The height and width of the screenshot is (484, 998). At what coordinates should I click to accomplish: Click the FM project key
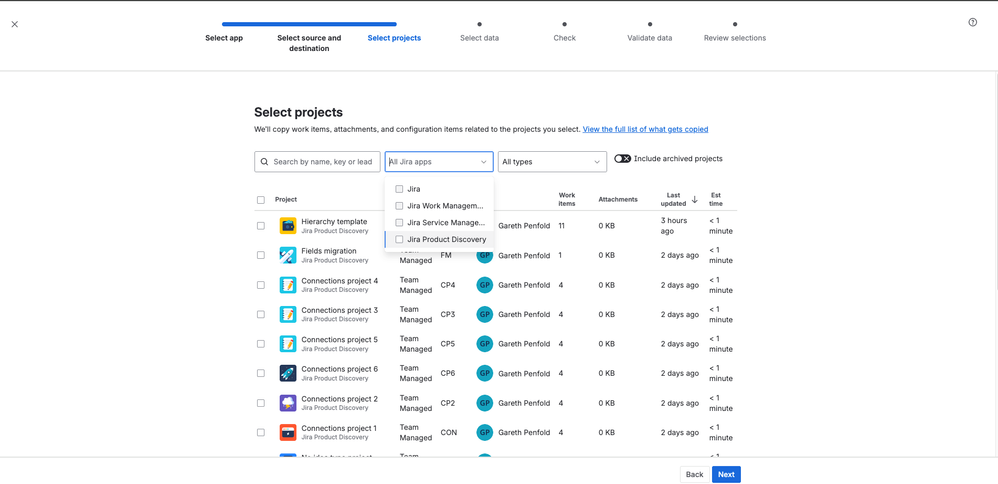[x=446, y=256]
